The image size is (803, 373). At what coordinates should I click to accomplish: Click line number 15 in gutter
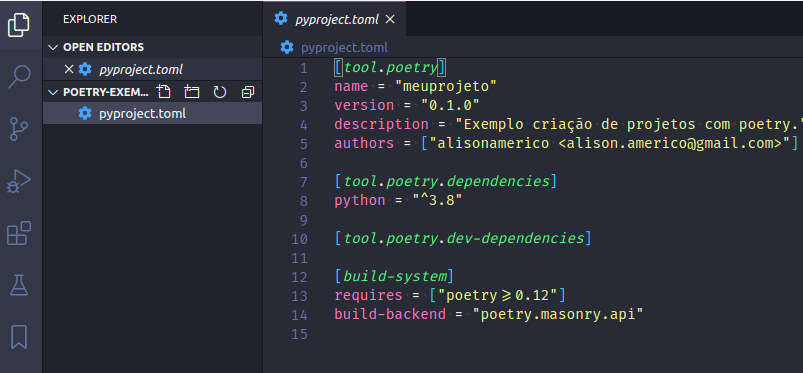tap(300, 334)
